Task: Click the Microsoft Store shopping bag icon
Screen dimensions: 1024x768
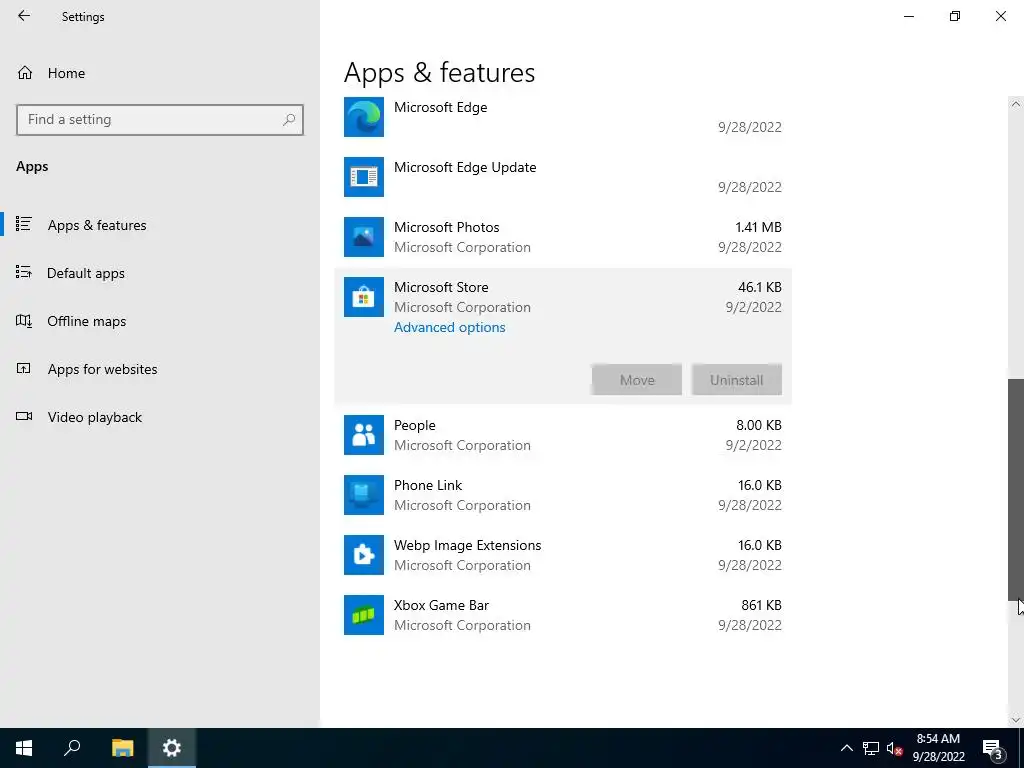Action: [x=364, y=296]
